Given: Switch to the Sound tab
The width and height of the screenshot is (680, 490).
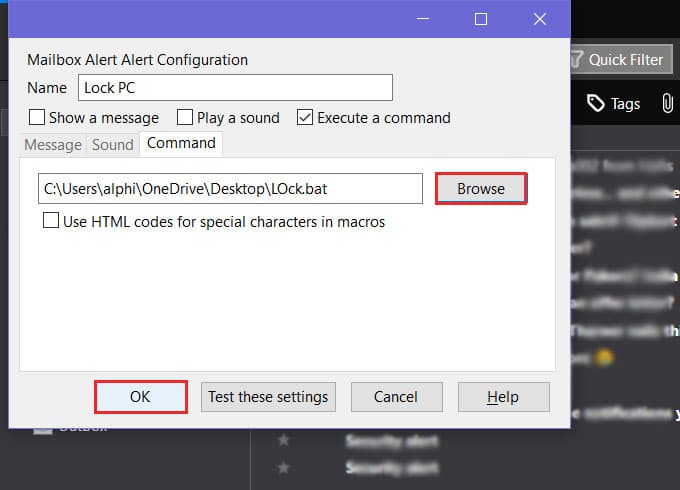Looking at the screenshot, I should pos(113,145).
